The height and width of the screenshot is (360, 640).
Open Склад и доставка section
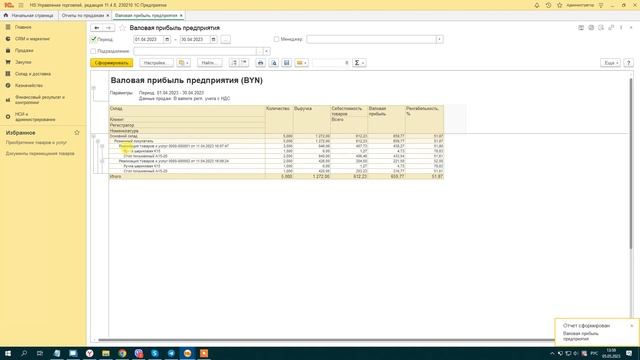tap(33, 74)
